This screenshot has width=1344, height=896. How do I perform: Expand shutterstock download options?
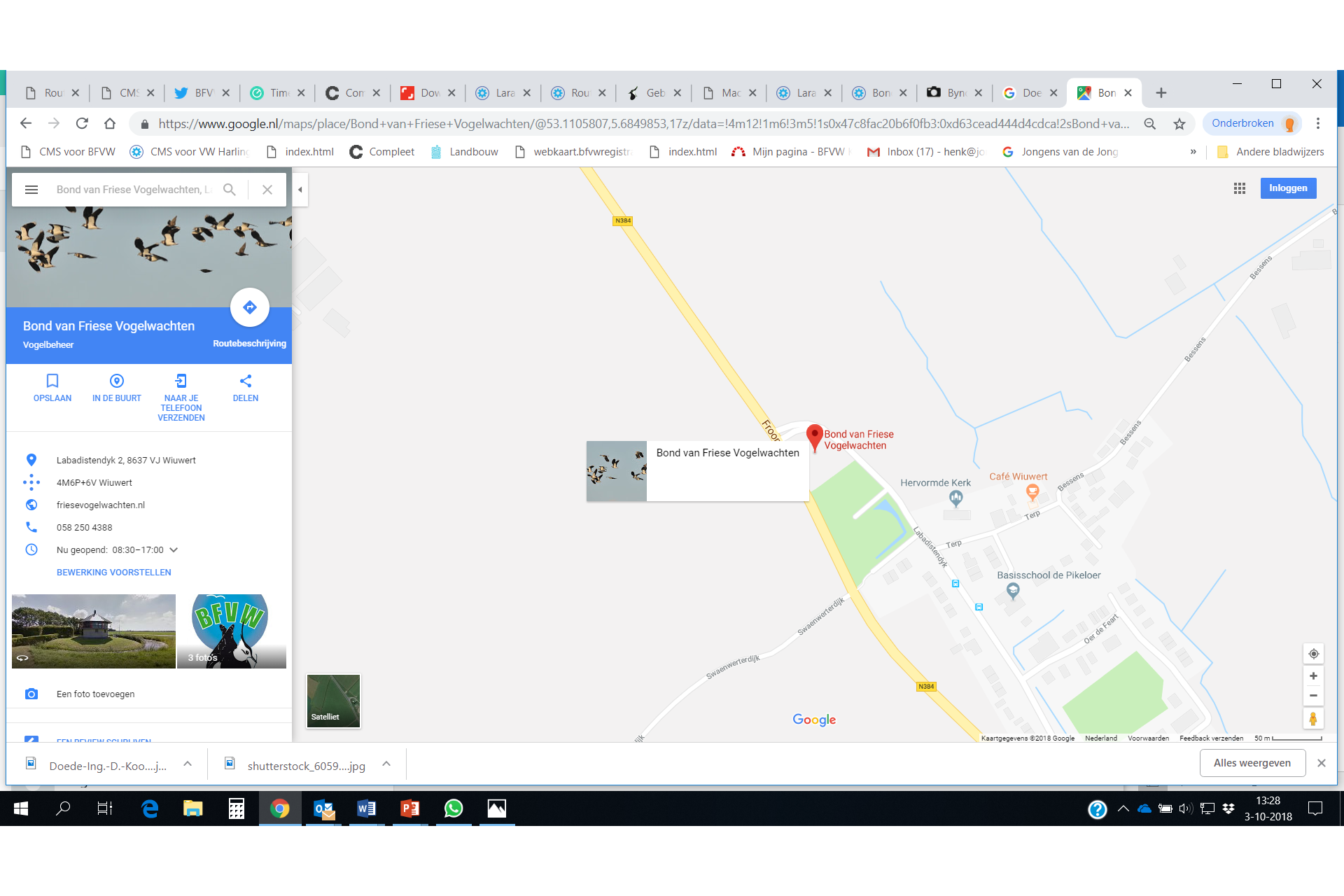(386, 764)
